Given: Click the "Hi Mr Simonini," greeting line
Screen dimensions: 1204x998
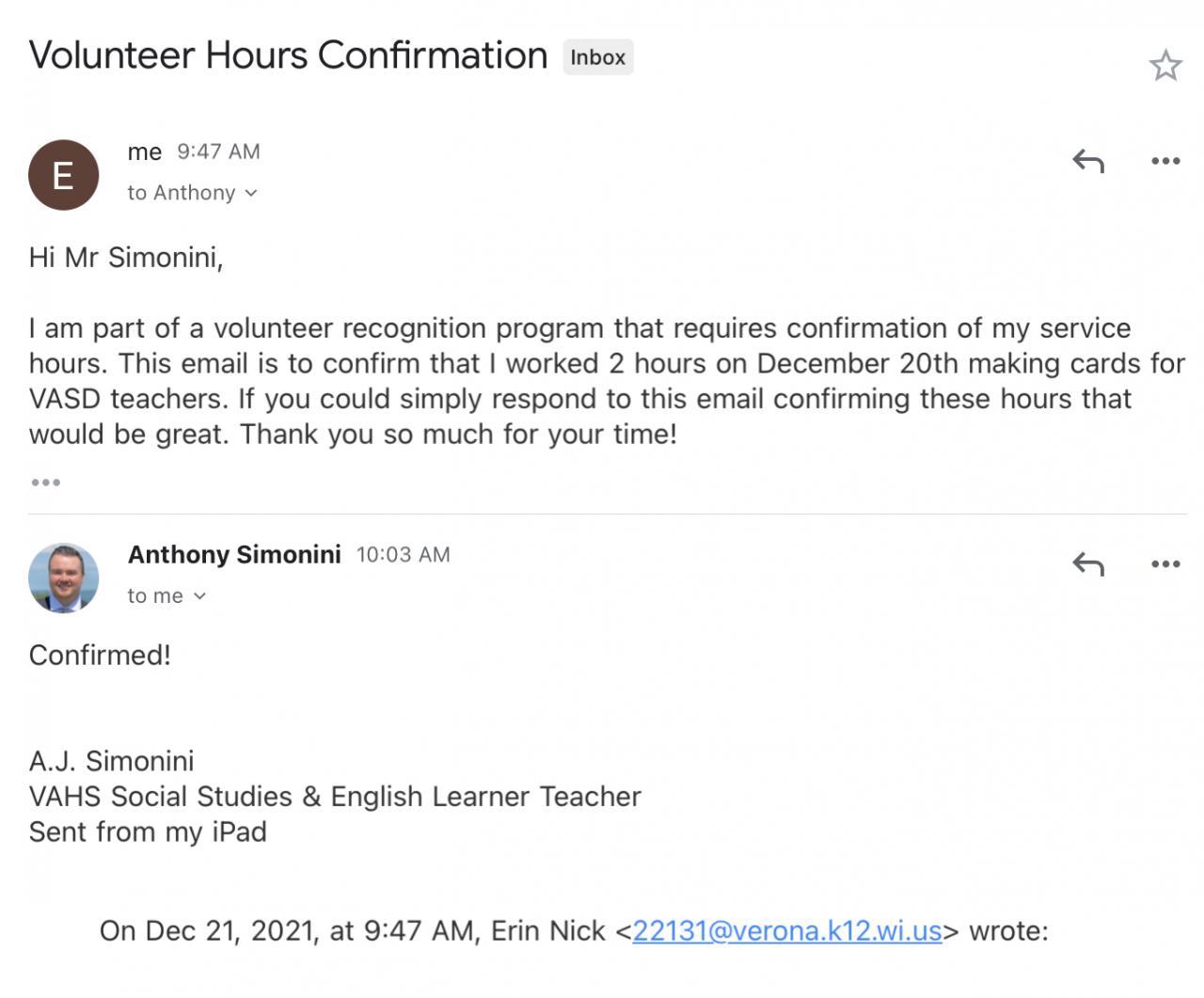Looking at the screenshot, I should (126, 257).
